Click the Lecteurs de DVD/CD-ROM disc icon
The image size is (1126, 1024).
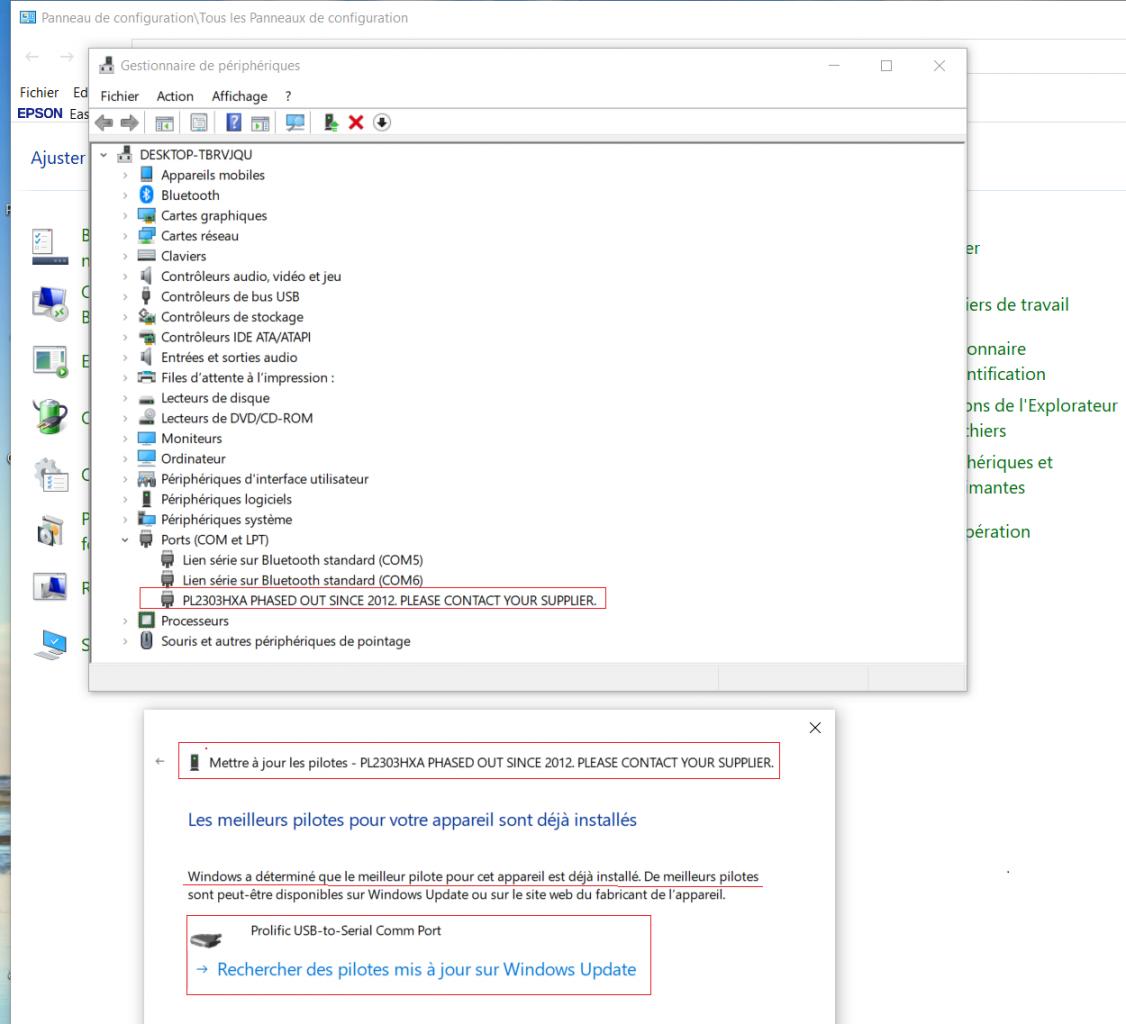point(146,417)
